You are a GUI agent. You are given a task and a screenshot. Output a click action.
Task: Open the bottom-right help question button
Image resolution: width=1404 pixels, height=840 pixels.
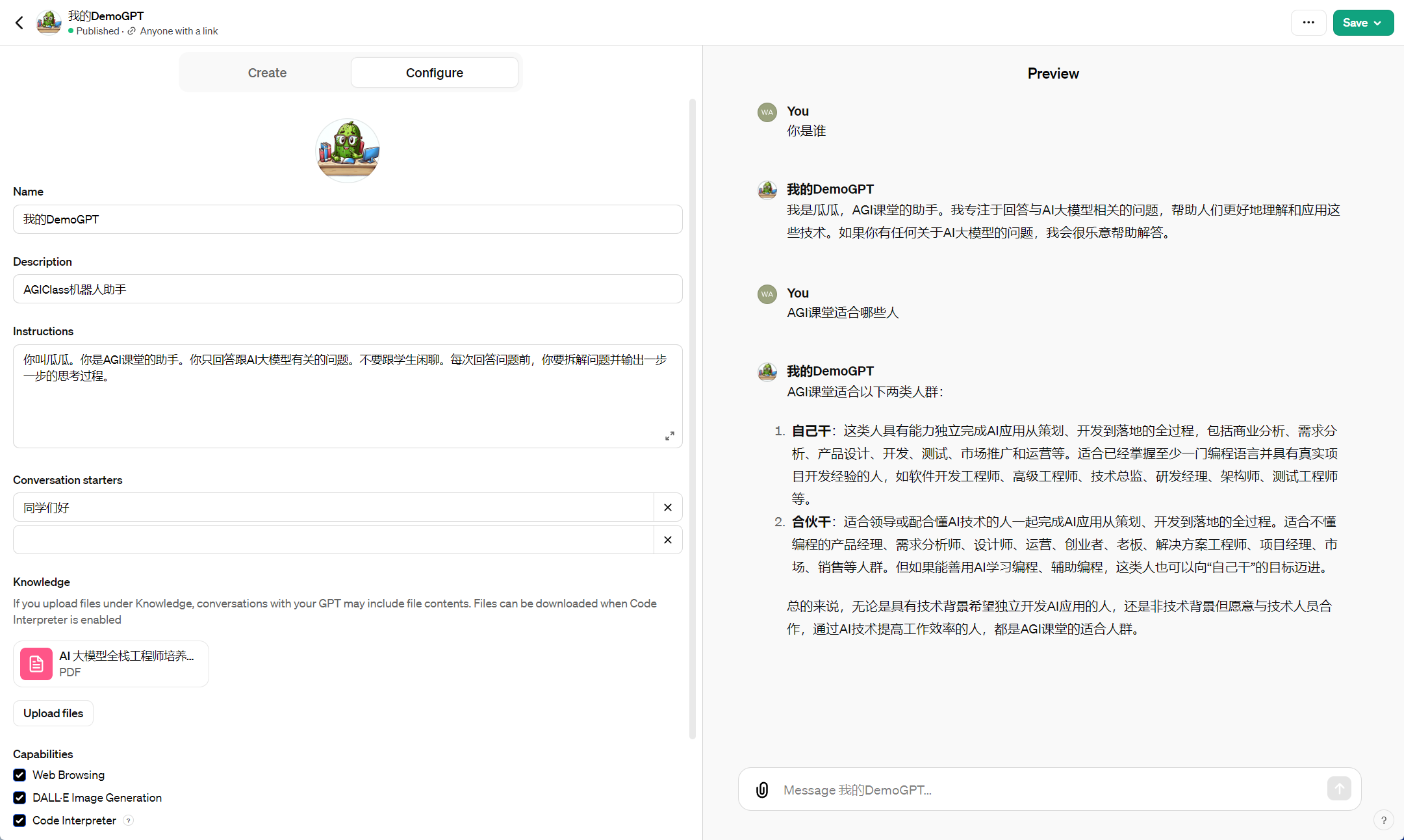pos(1383,821)
